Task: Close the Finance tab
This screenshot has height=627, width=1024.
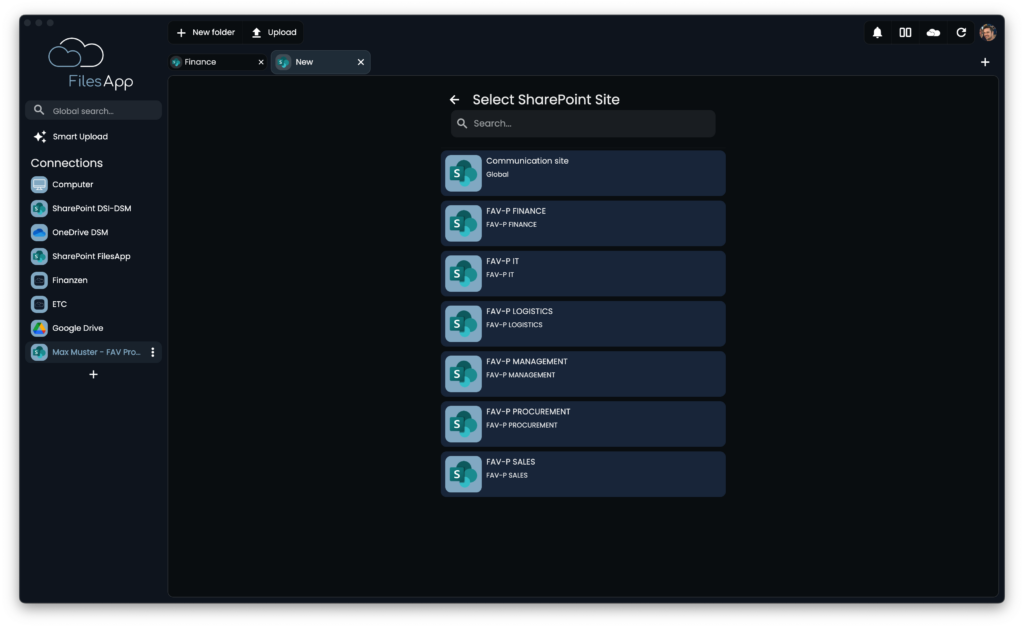Action: pyautogui.click(x=261, y=62)
